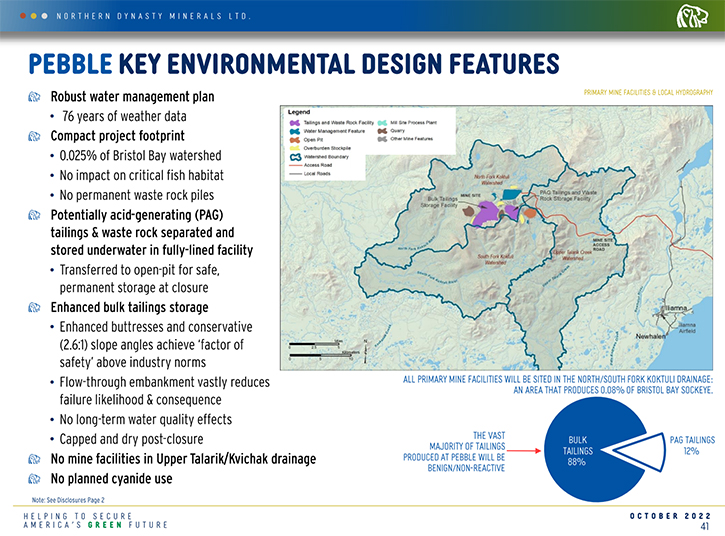Click the '76 years of weather data' bullet

pos(124,116)
